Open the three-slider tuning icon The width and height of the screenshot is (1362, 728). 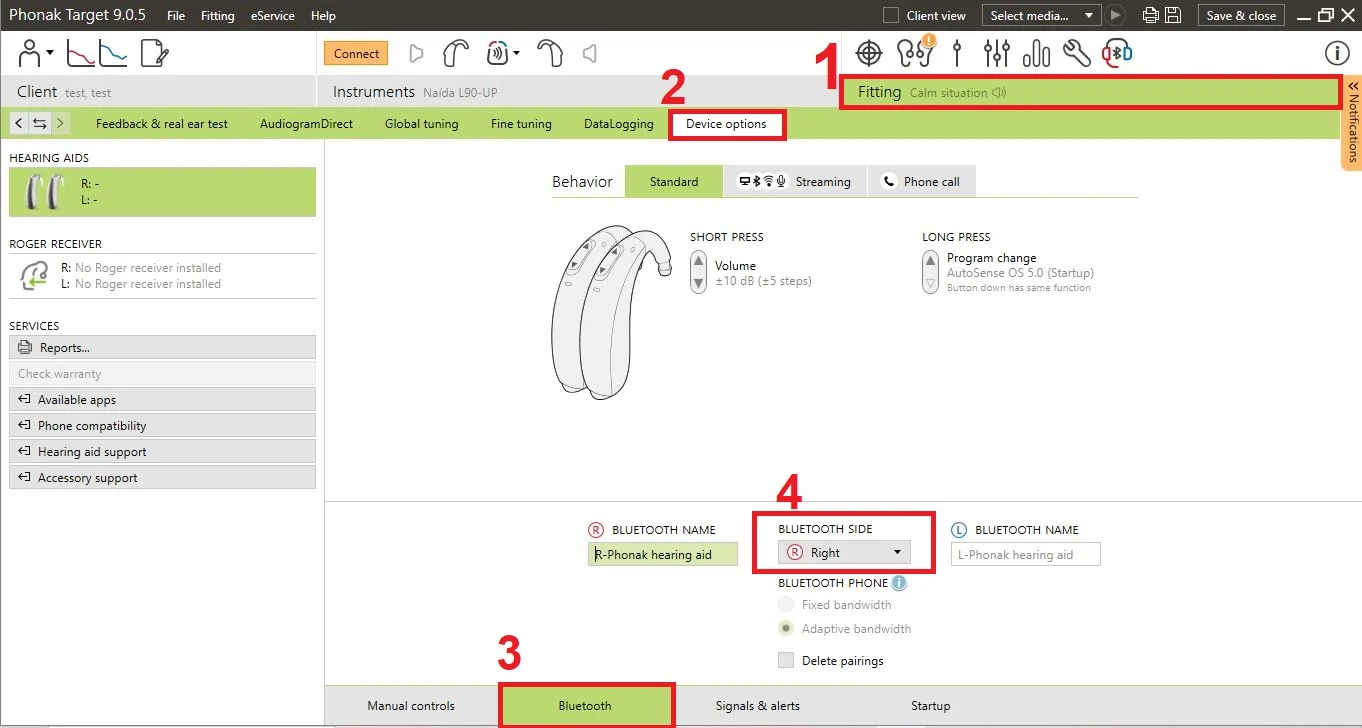pyautogui.click(x=997, y=53)
